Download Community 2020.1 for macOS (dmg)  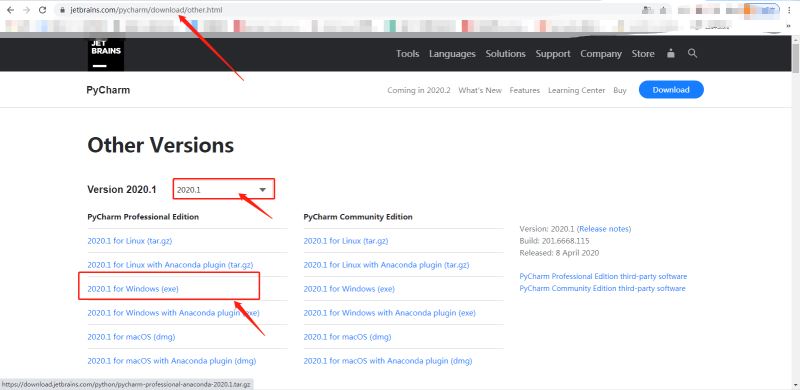tap(347, 337)
